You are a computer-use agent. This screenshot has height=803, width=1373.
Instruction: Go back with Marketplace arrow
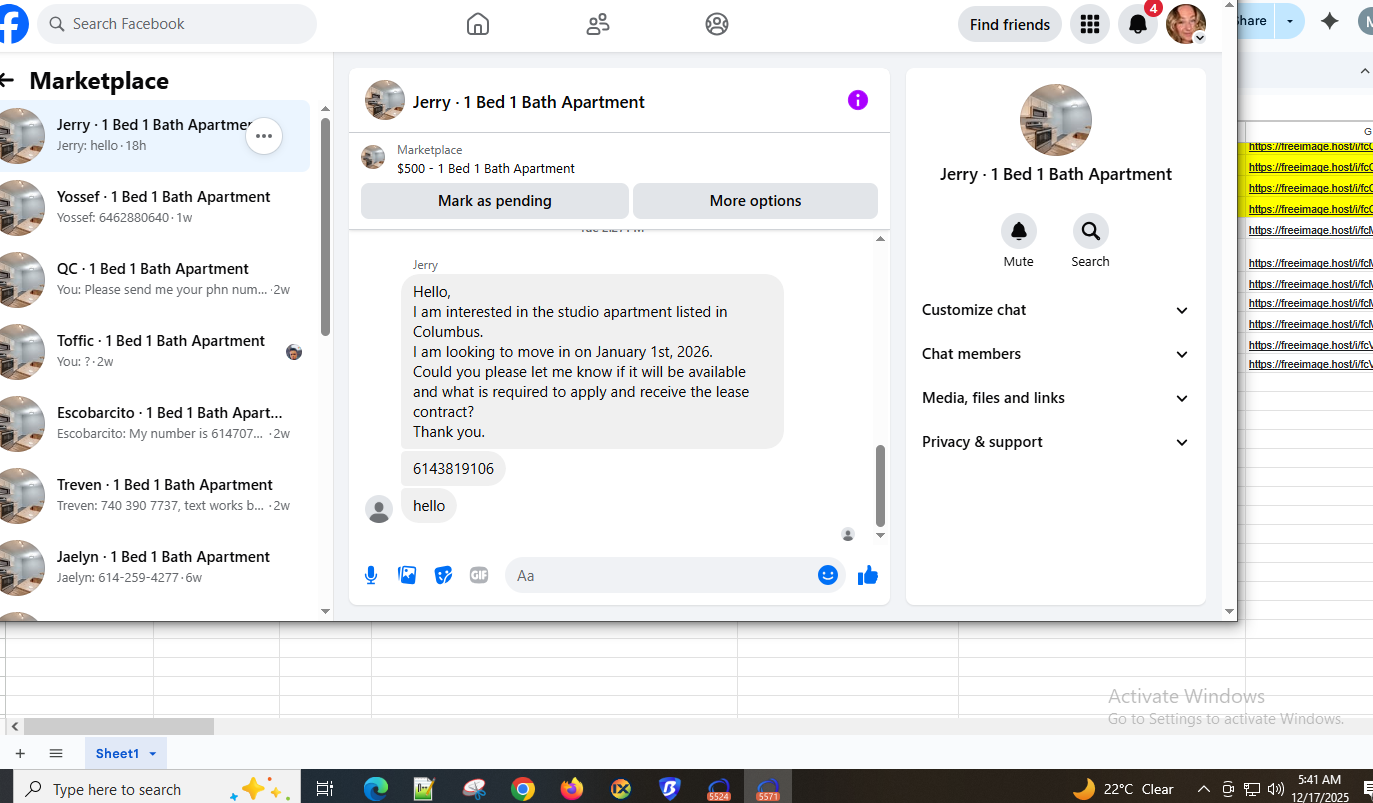pyautogui.click(x=8, y=81)
